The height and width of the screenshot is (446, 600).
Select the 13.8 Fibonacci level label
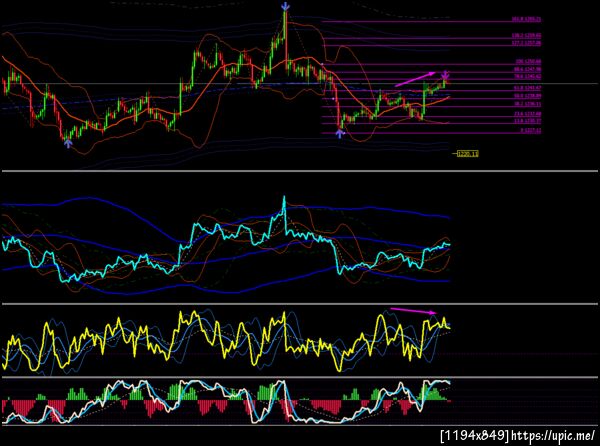pyautogui.click(x=527, y=121)
